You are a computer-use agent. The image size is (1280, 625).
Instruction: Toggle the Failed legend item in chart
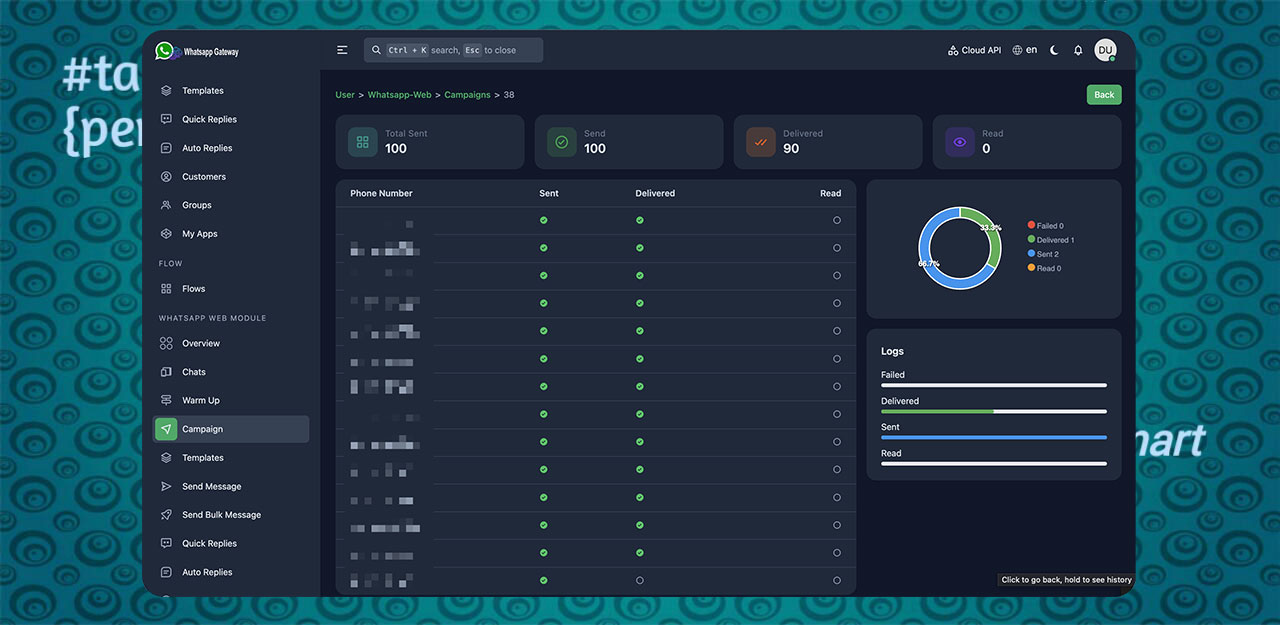click(1049, 226)
